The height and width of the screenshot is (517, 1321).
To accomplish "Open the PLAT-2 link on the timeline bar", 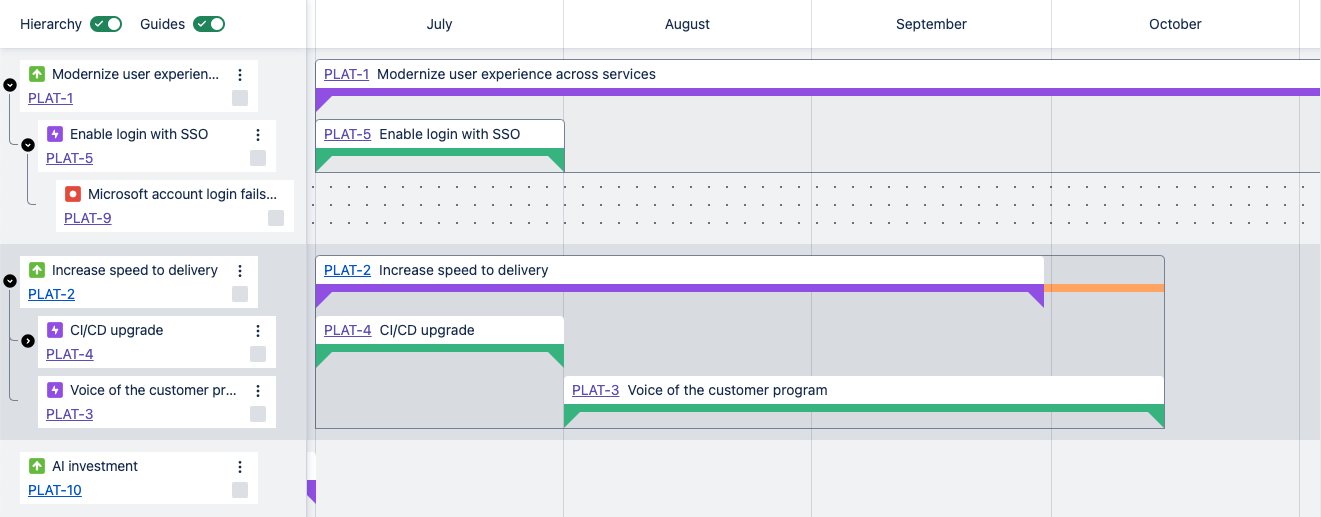I will (347, 270).
